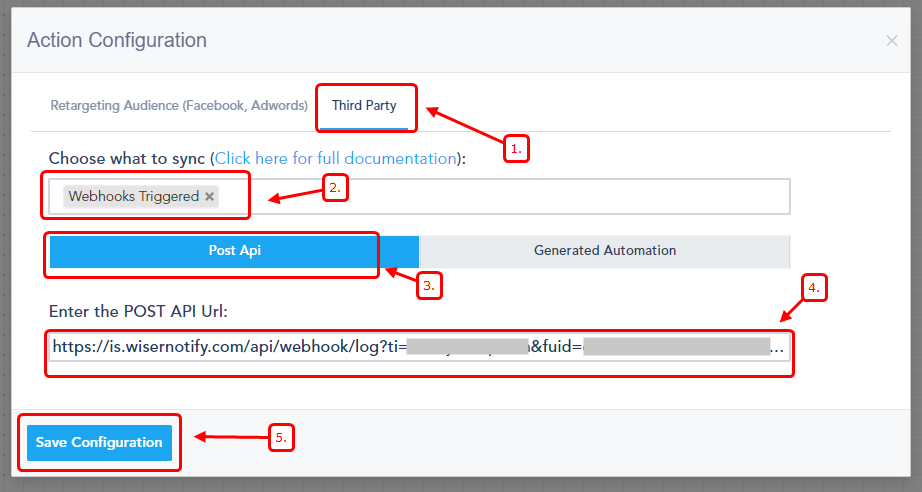The image size is (922, 492).
Task: Switch to the Third Party tab
Action: 364,105
